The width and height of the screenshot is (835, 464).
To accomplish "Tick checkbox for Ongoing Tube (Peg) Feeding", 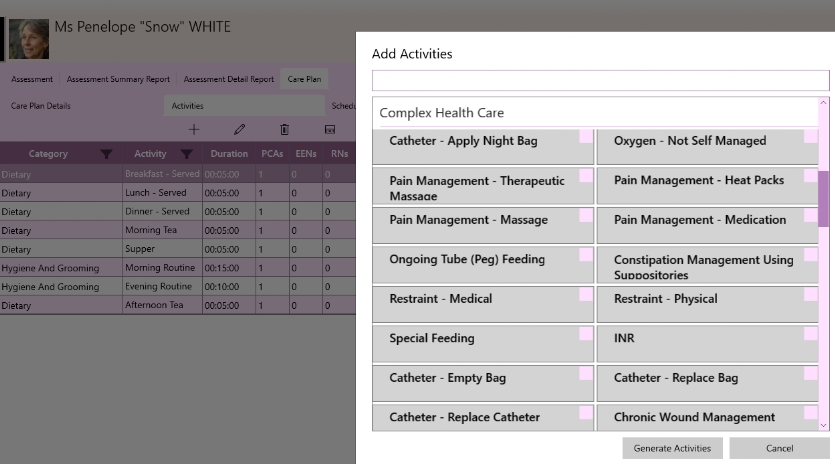I will click(586, 255).
